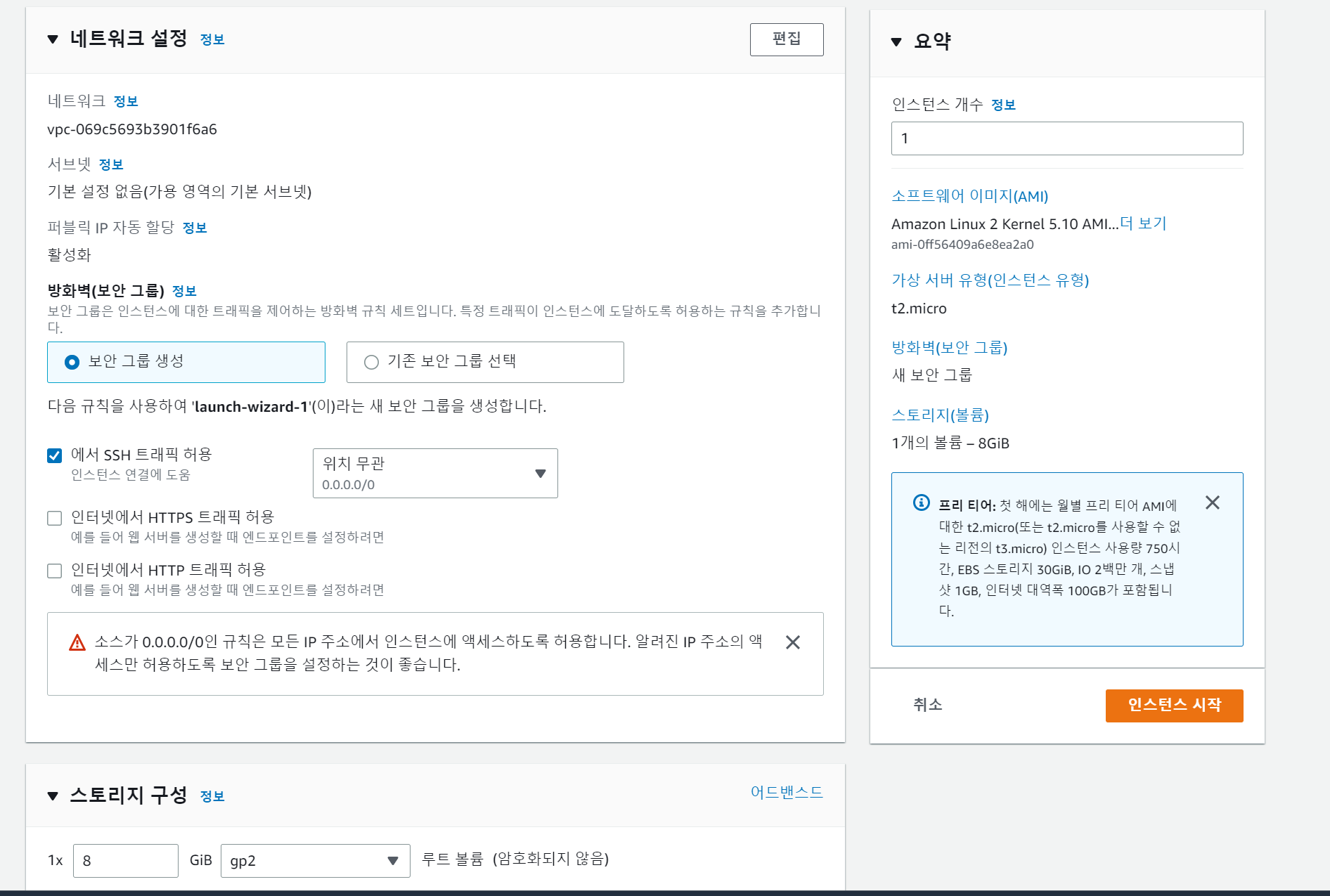Close the 프리 티어 info box

pos(1213,502)
